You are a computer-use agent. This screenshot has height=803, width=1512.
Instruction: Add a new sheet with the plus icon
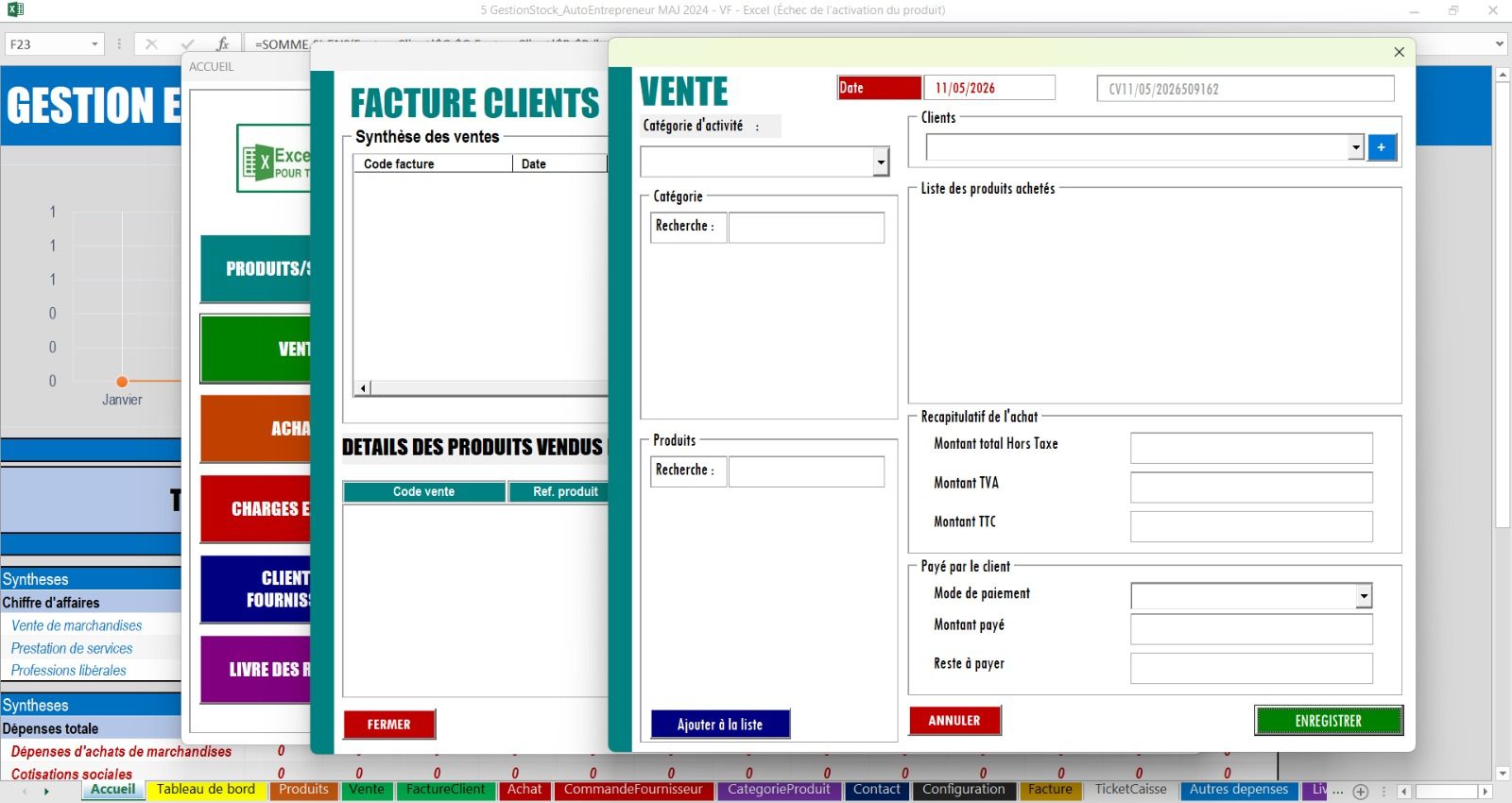pyautogui.click(x=1361, y=792)
